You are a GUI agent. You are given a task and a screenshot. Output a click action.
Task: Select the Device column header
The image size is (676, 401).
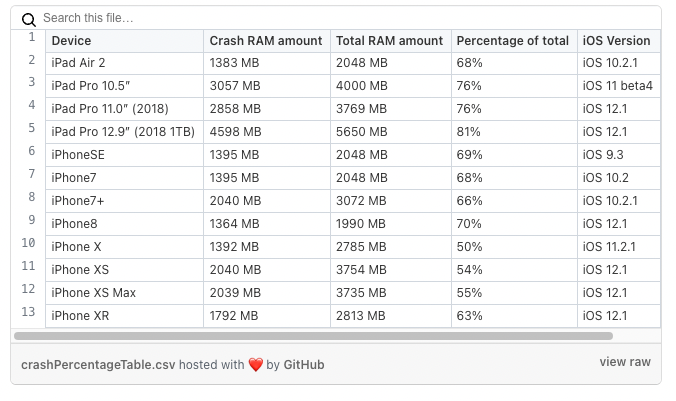point(124,41)
